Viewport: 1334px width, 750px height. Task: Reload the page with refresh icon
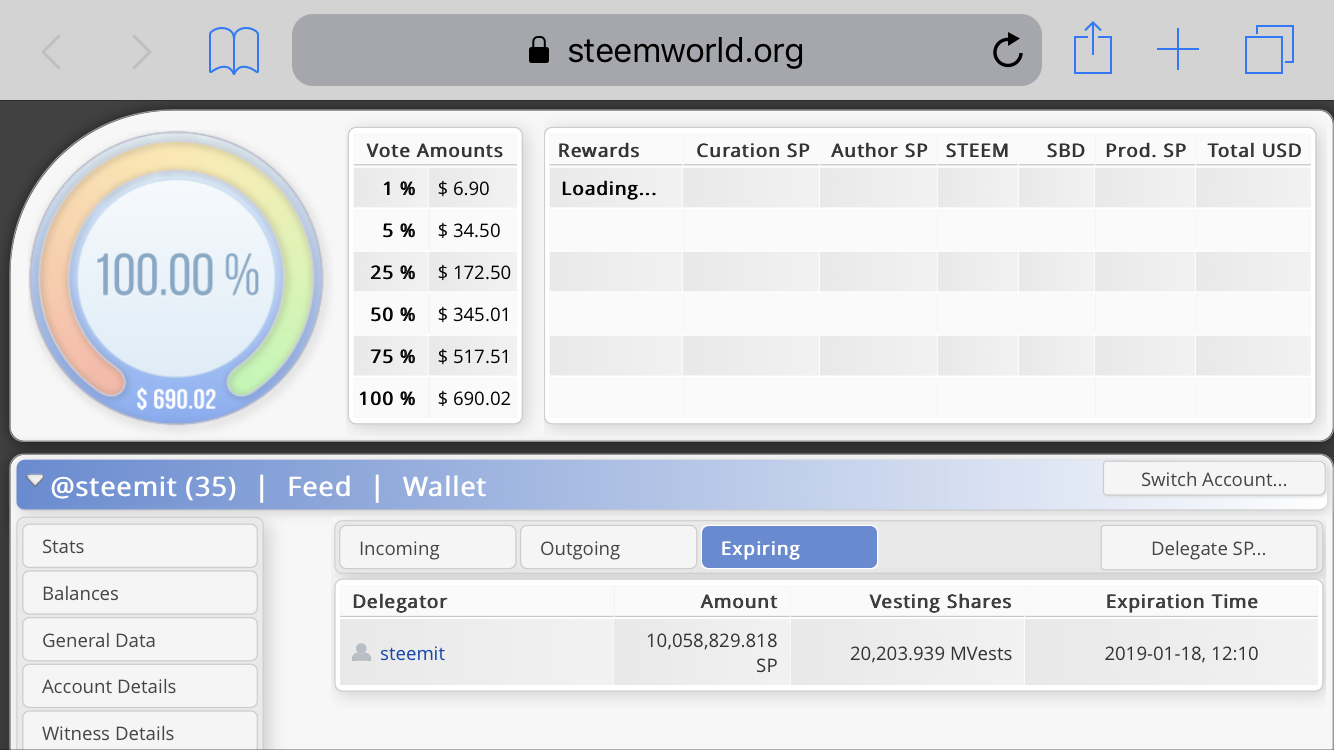[x=1007, y=50]
